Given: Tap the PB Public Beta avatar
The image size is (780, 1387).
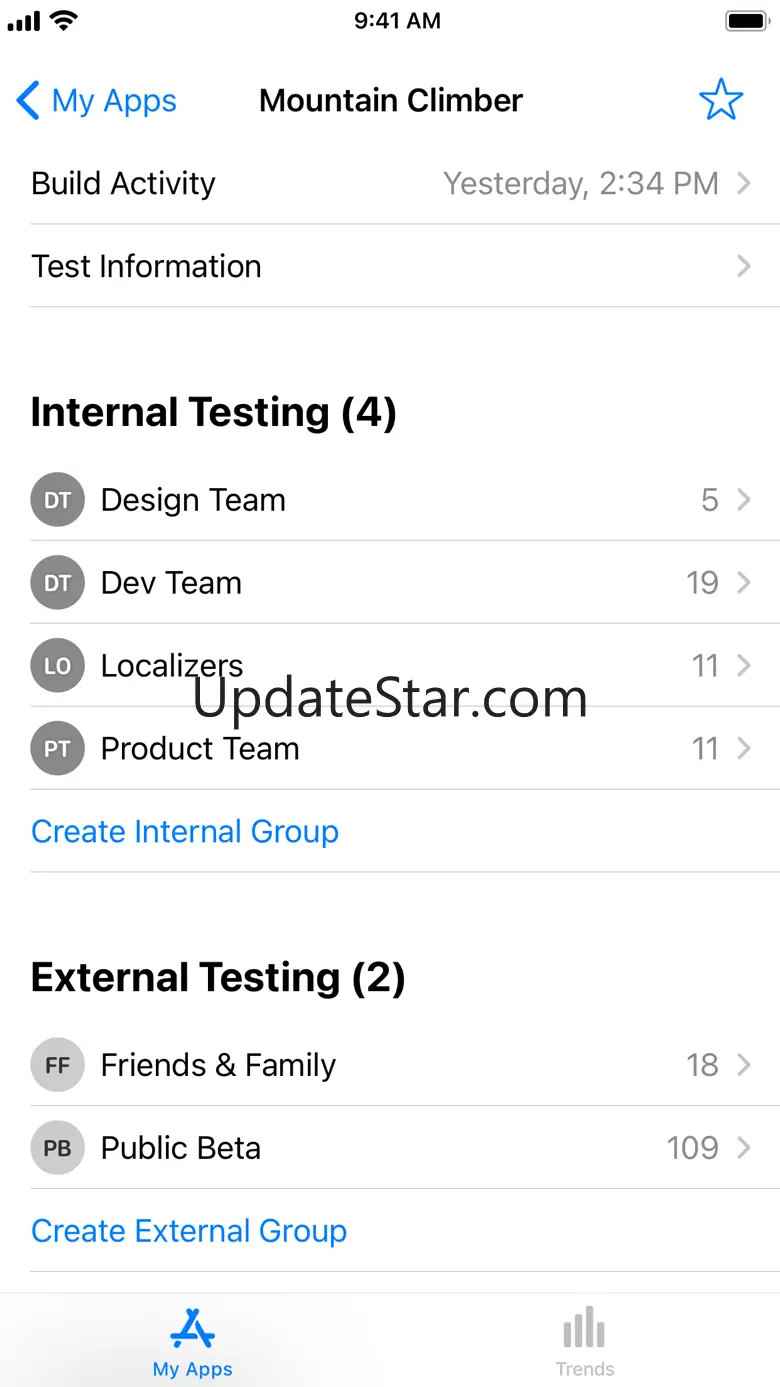Looking at the screenshot, I should (x=57, y=1148).
